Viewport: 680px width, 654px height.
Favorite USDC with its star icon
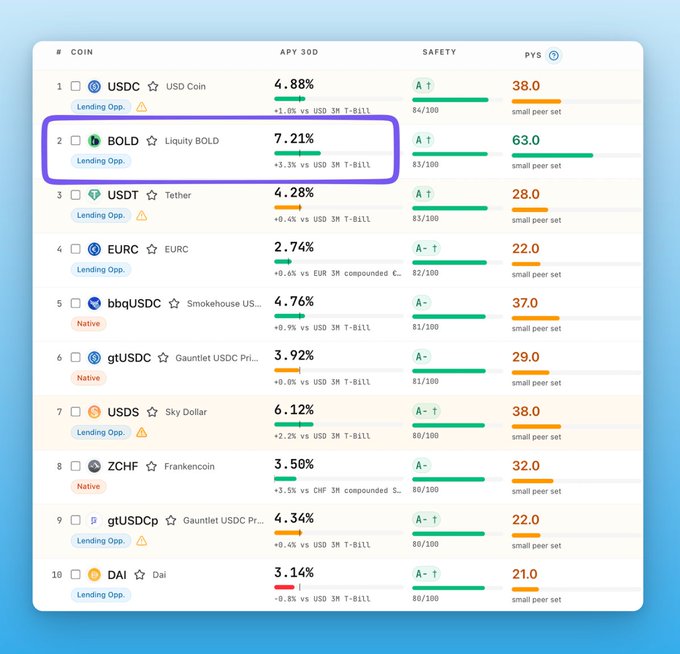(153, 86)
